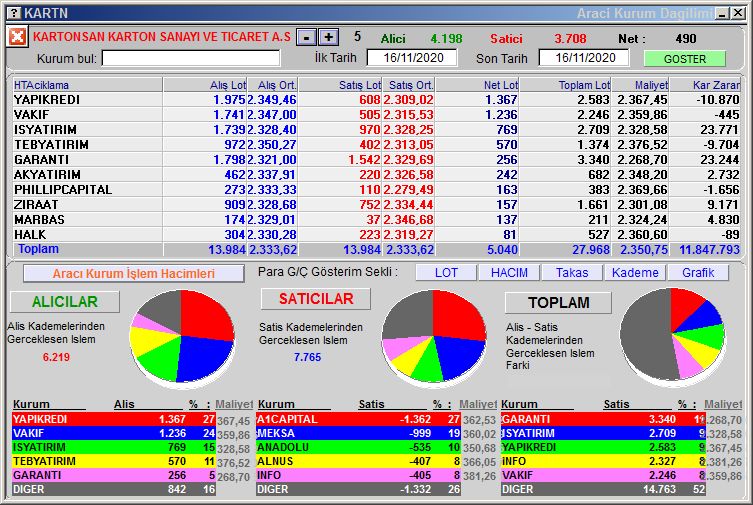Sort by HTAciklama column header
The image size is (753, 505).
87,85
